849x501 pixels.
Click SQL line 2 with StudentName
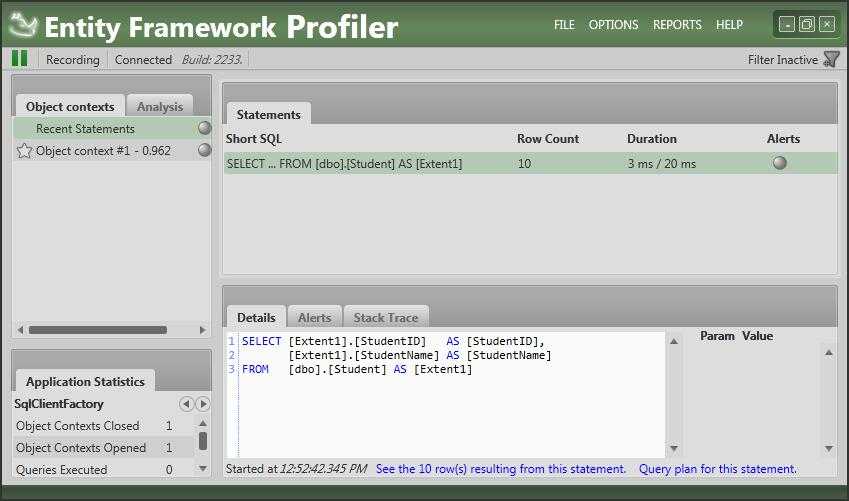pos(420,355)
